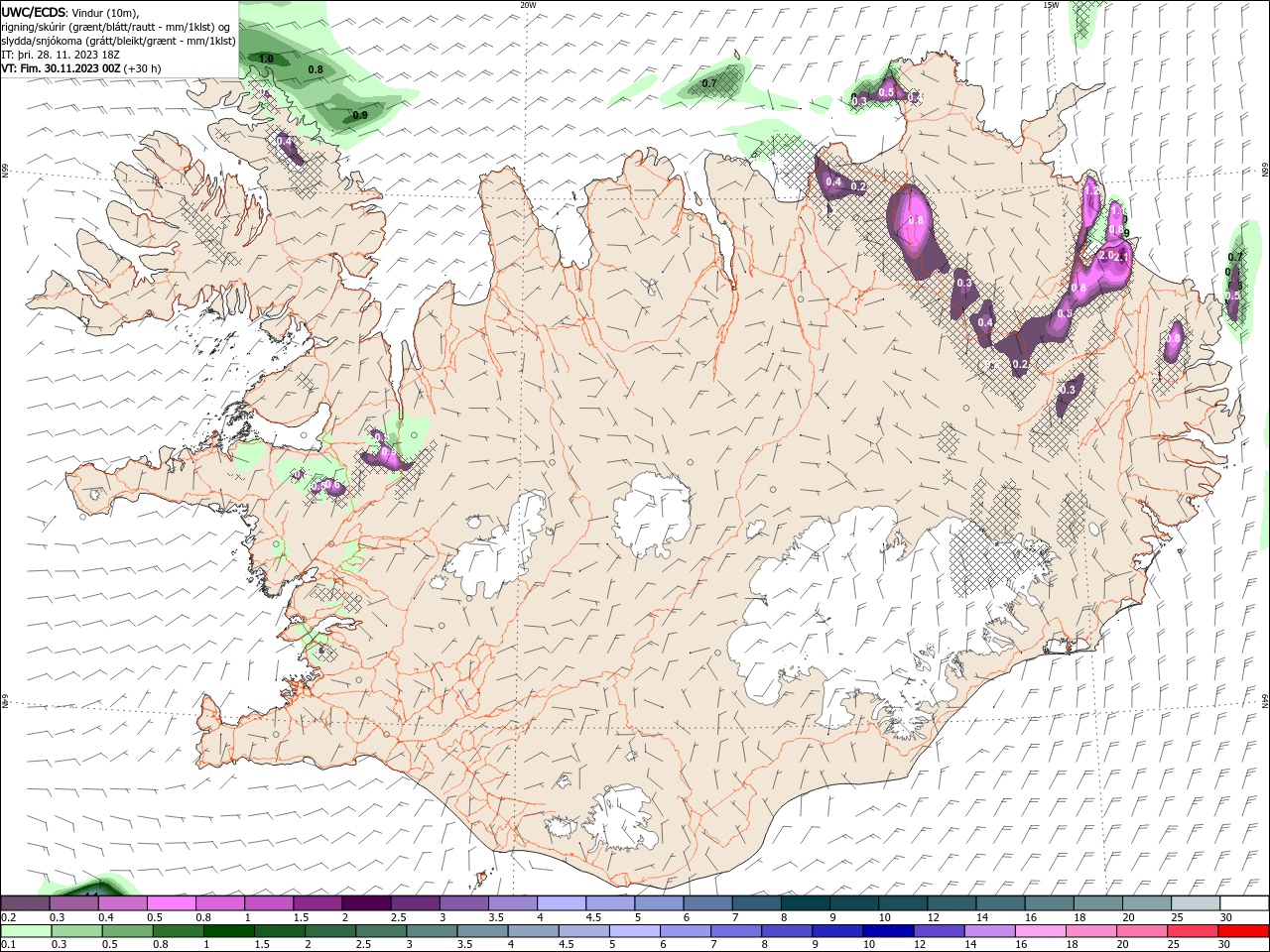Click the 'slydda/snjókoma' legend description line
The image size is (1270, 952).
[x=118, y=41]
